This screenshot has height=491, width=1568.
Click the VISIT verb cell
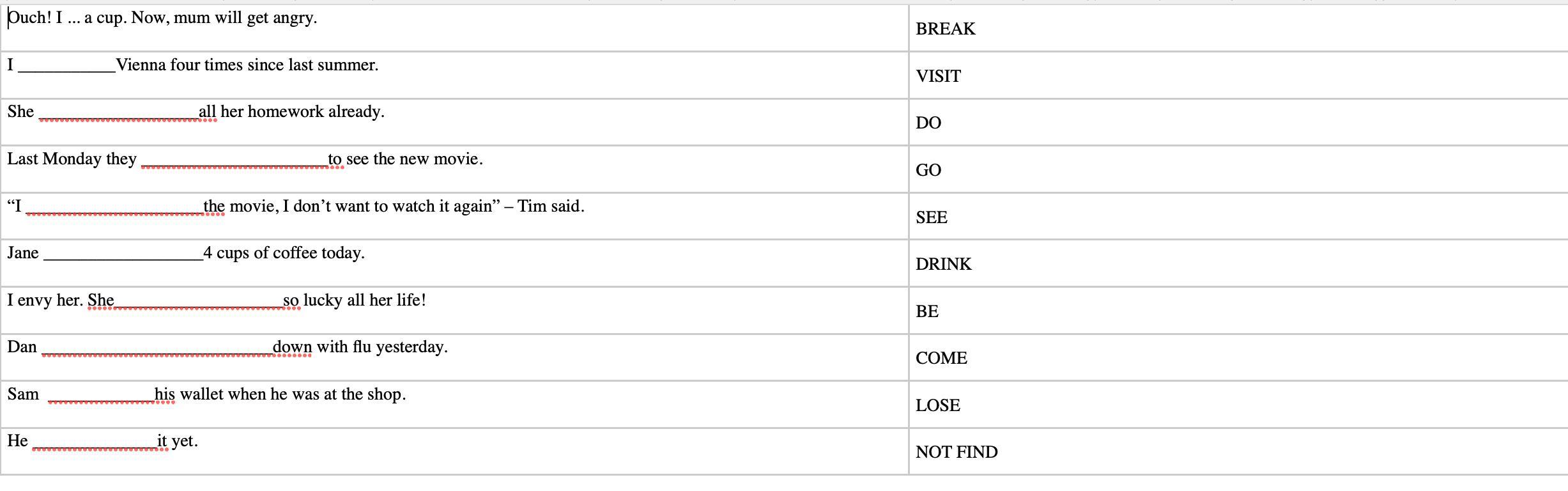(x=938, y=77)
